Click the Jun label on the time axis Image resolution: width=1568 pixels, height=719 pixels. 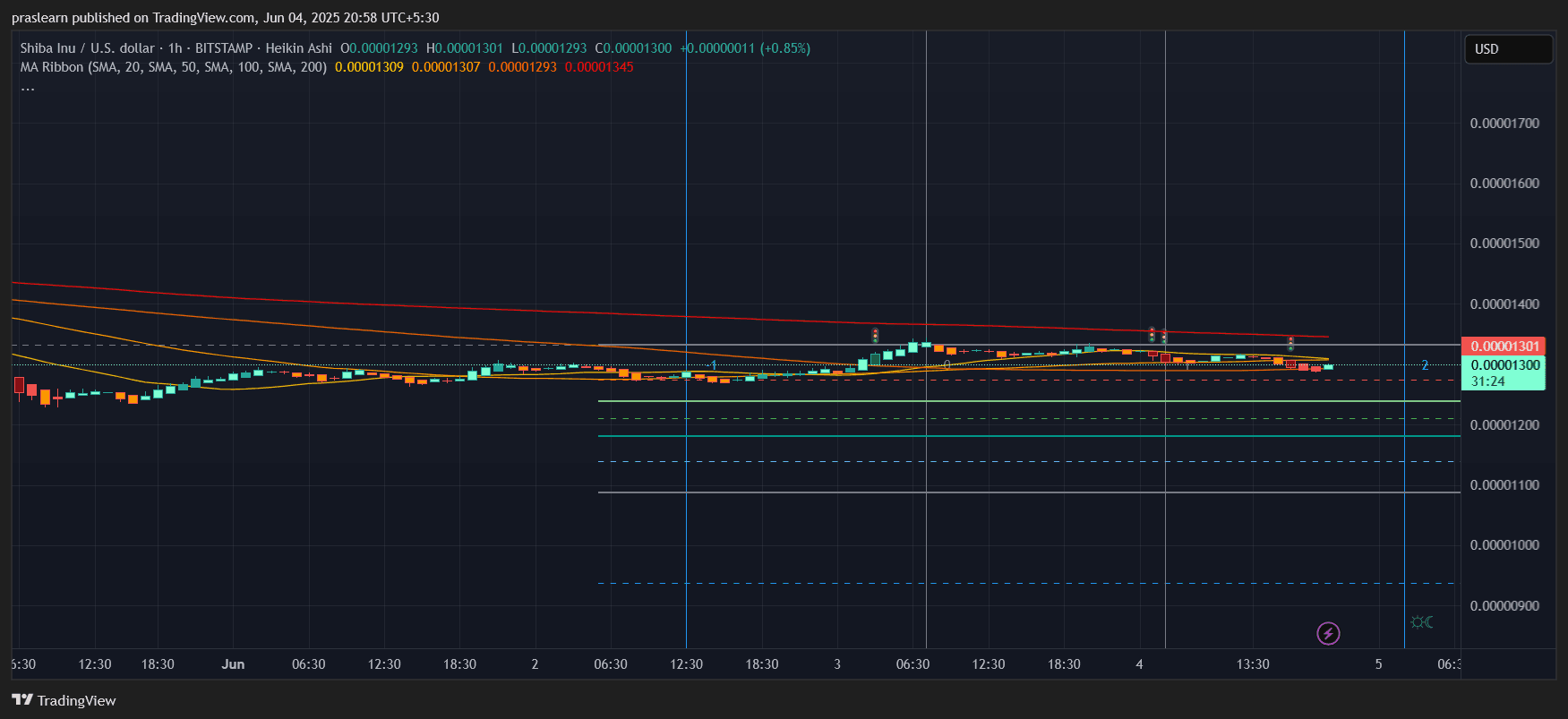[233, 664]
